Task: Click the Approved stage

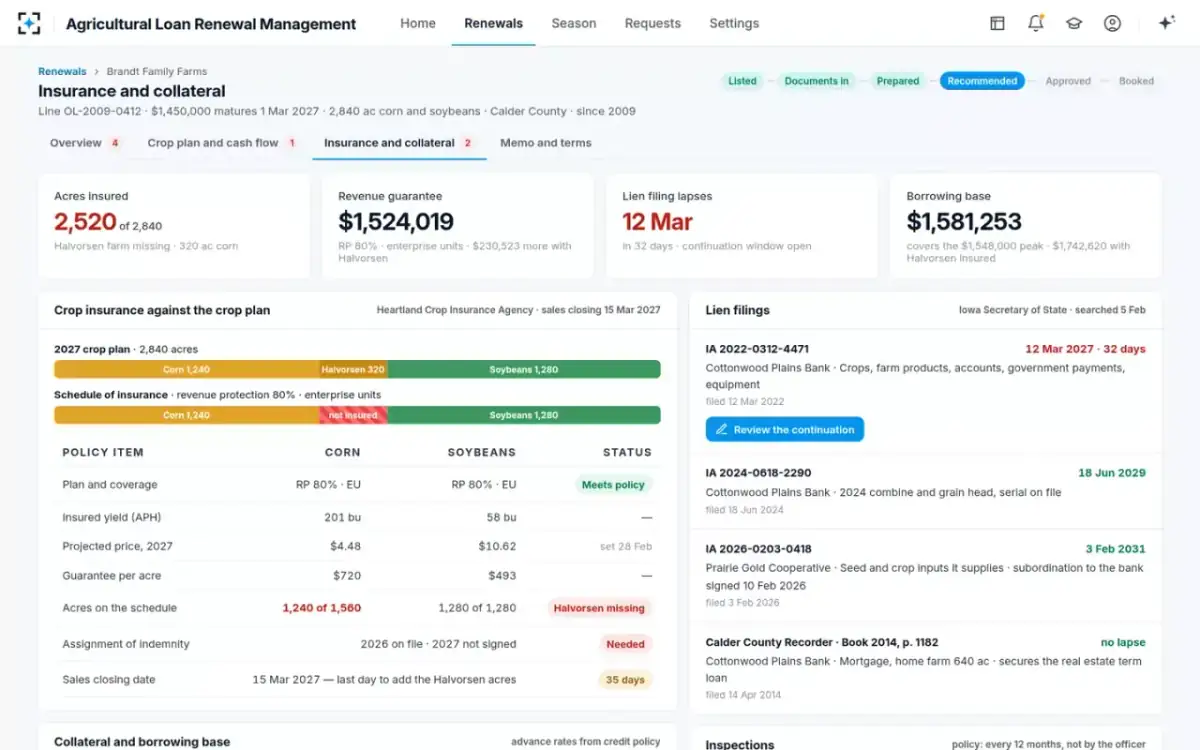Action: (x=1068, y=81)
